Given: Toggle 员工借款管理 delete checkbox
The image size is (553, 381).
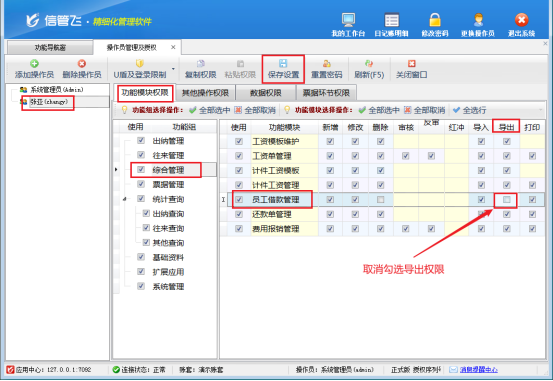Looking at the screenshot, I should 381,200.
